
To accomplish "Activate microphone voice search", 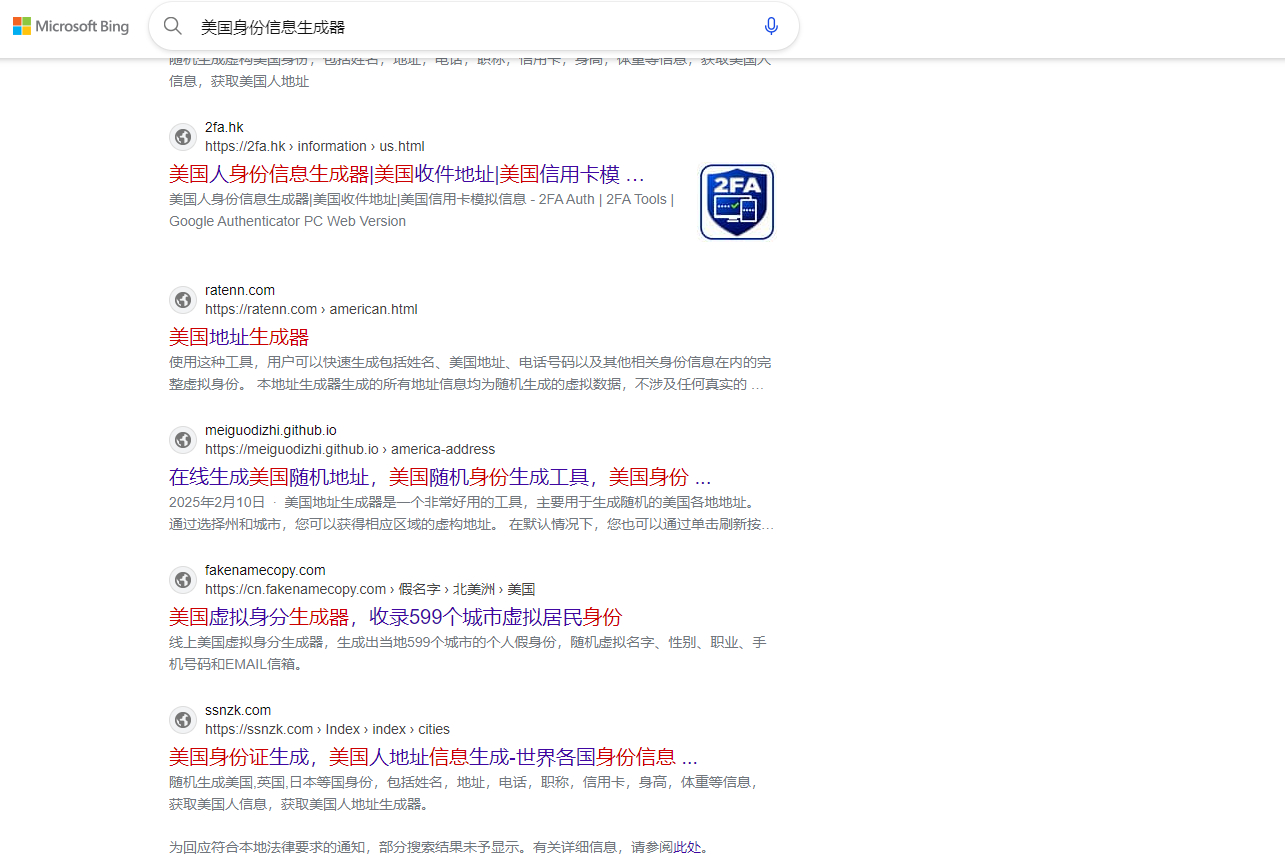I will coord(771,27).
